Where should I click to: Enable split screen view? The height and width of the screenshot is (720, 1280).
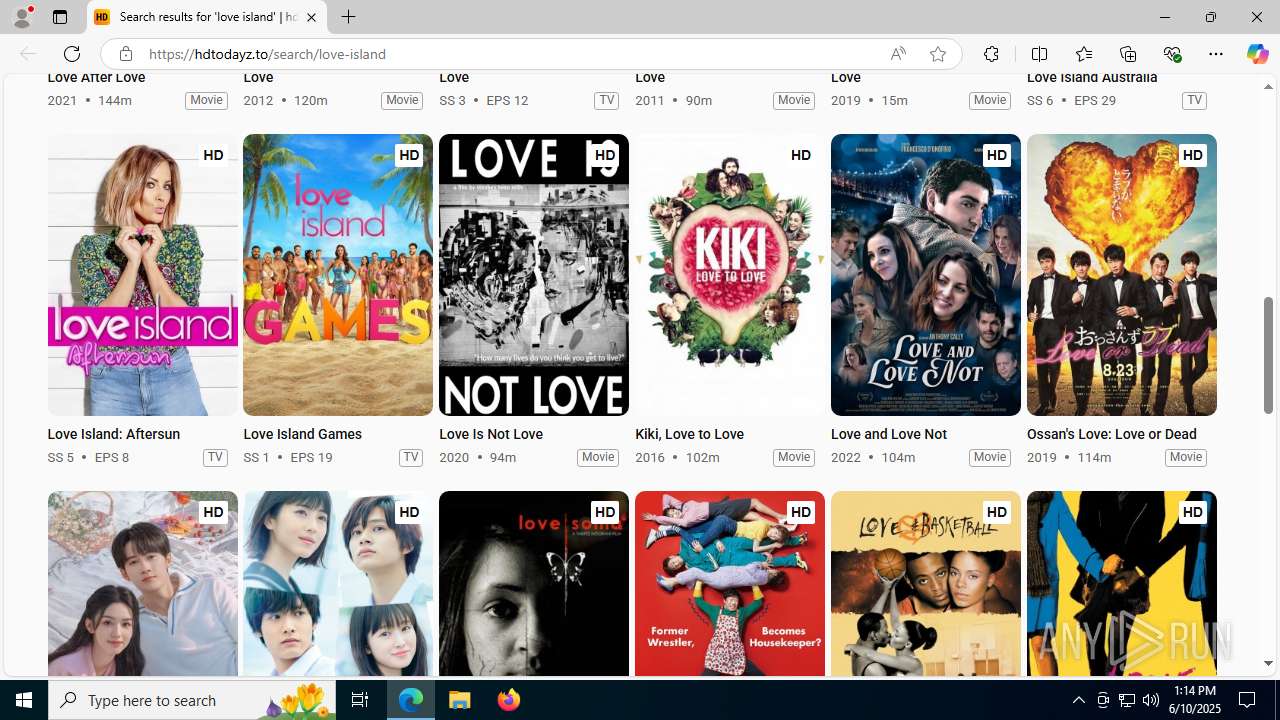pos(1039,54)
